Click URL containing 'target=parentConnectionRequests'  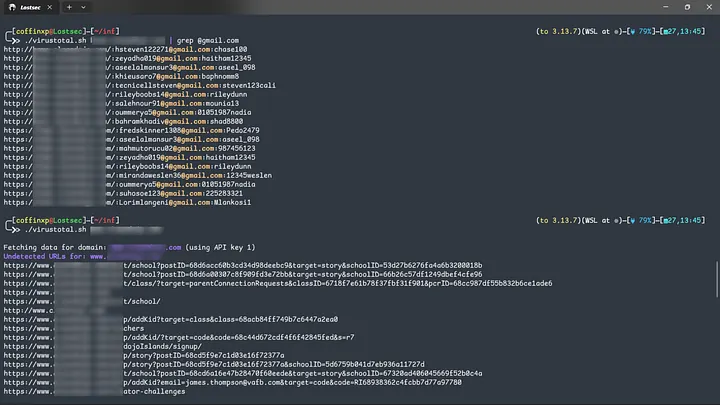tap(278, 283)
